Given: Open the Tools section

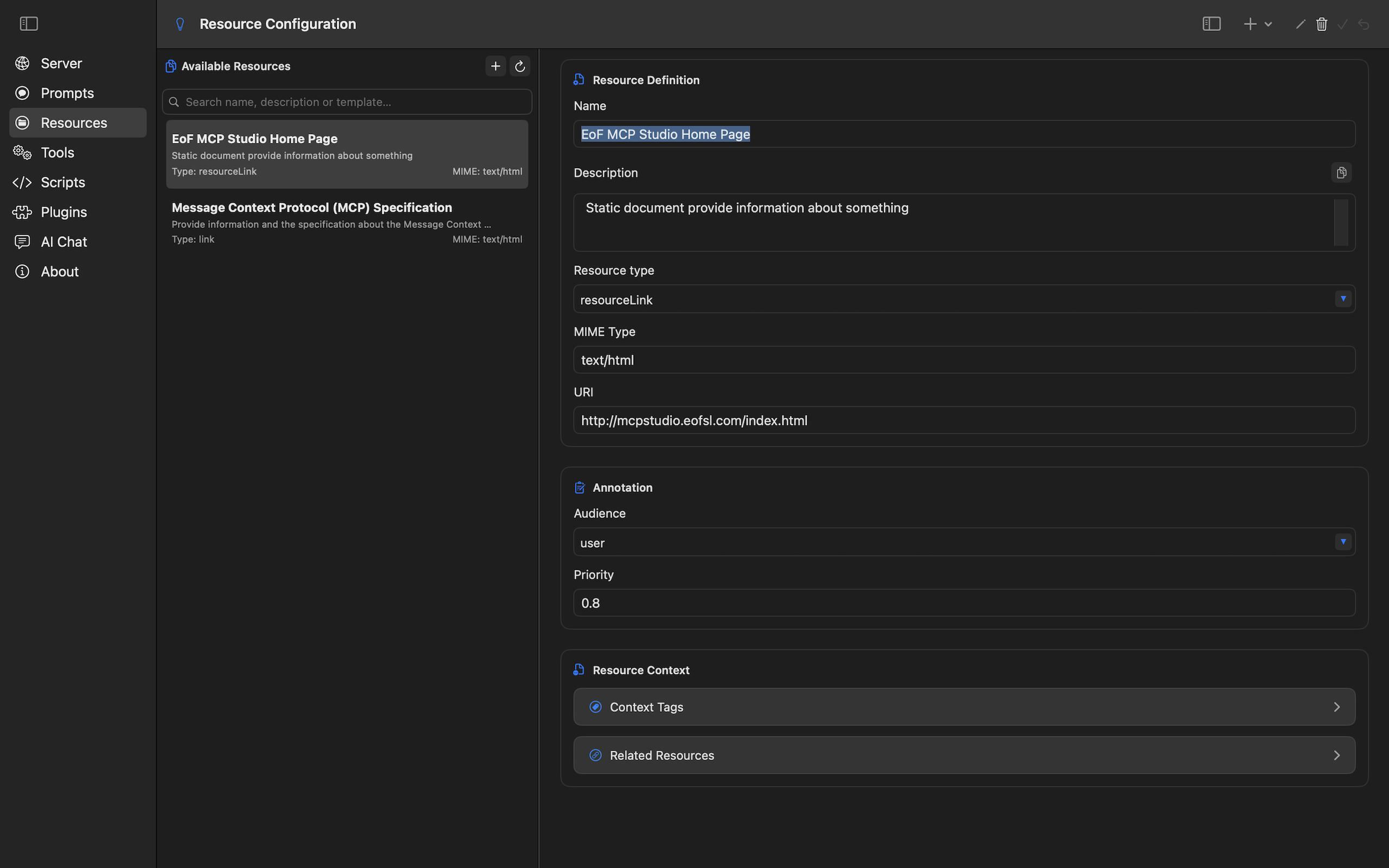Looking at the screenshot, I should pyautogui.click(x=78, y=152).
